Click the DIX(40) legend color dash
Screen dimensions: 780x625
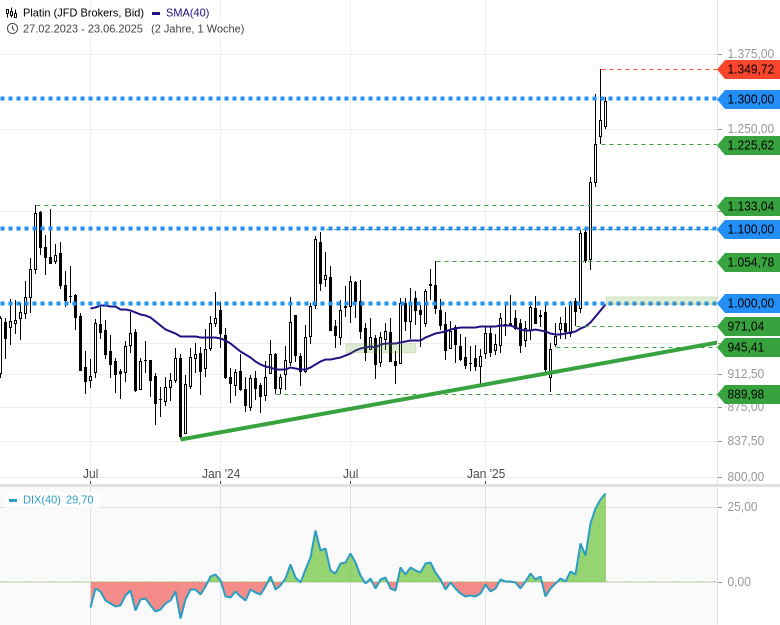[13, 500]
